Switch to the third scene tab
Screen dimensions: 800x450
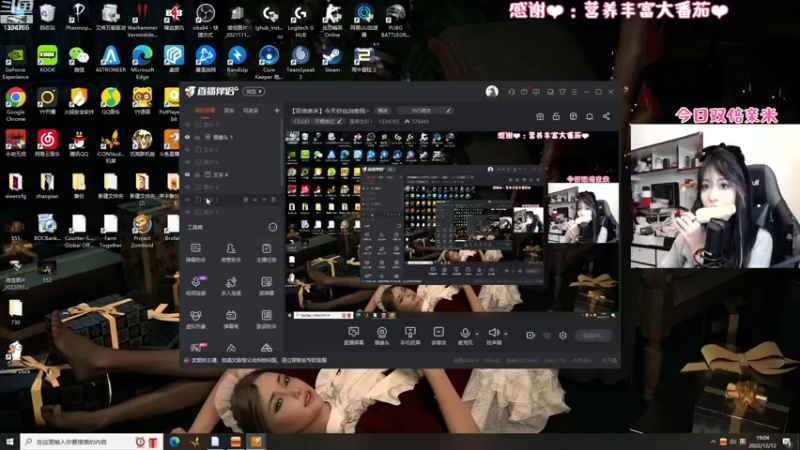coord(250,110)
